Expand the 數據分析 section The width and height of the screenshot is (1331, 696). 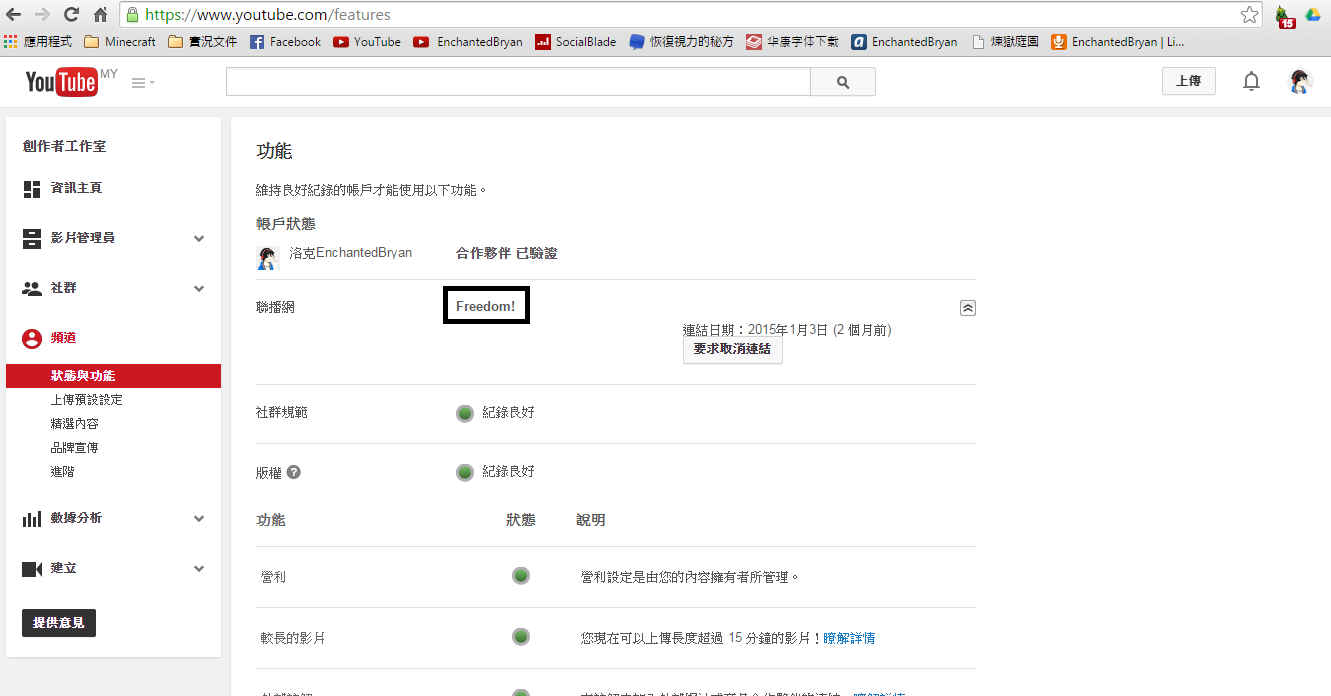point(199,518)
